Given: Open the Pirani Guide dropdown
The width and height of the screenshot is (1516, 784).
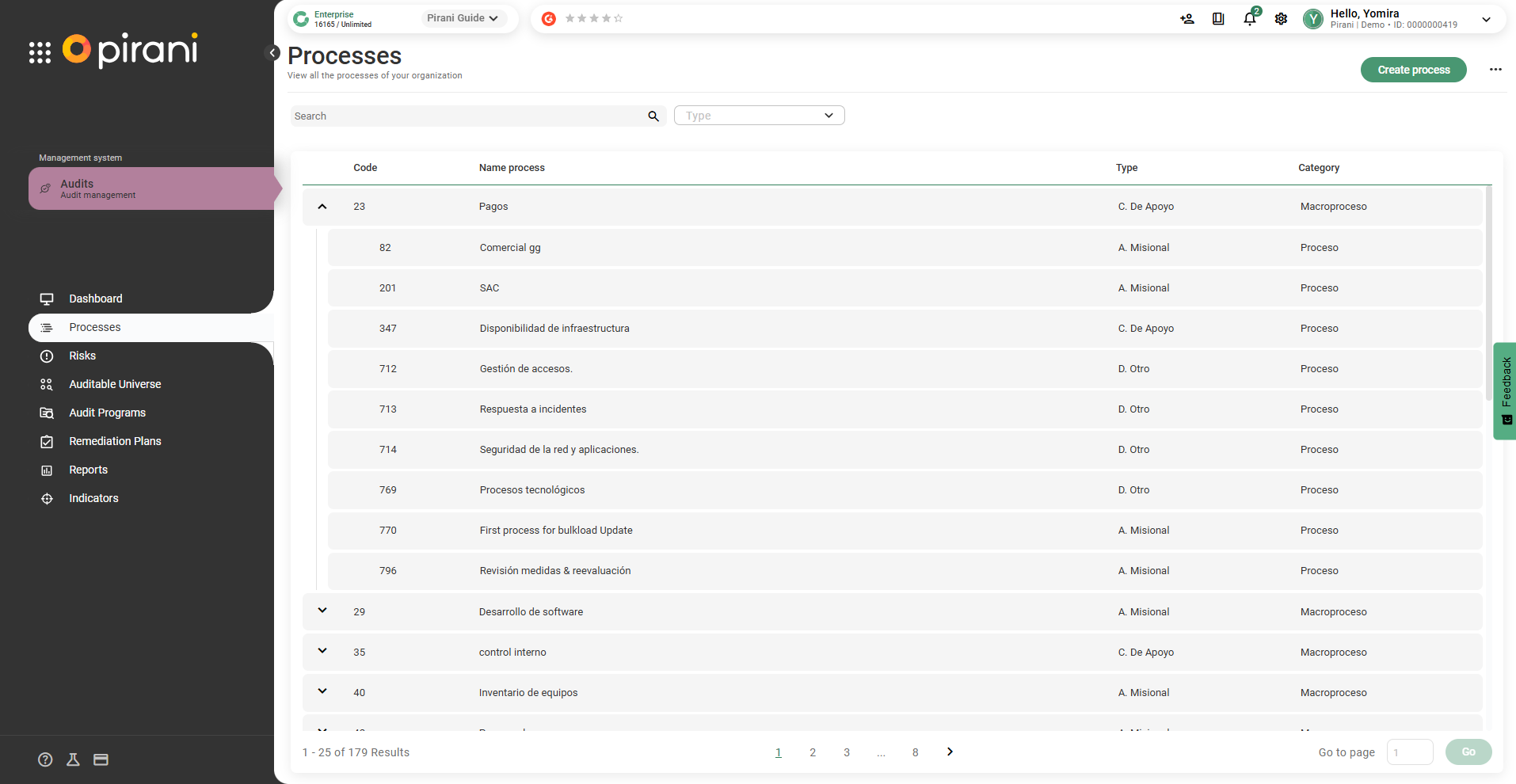Looking at the screenshot, I should 463,18.
